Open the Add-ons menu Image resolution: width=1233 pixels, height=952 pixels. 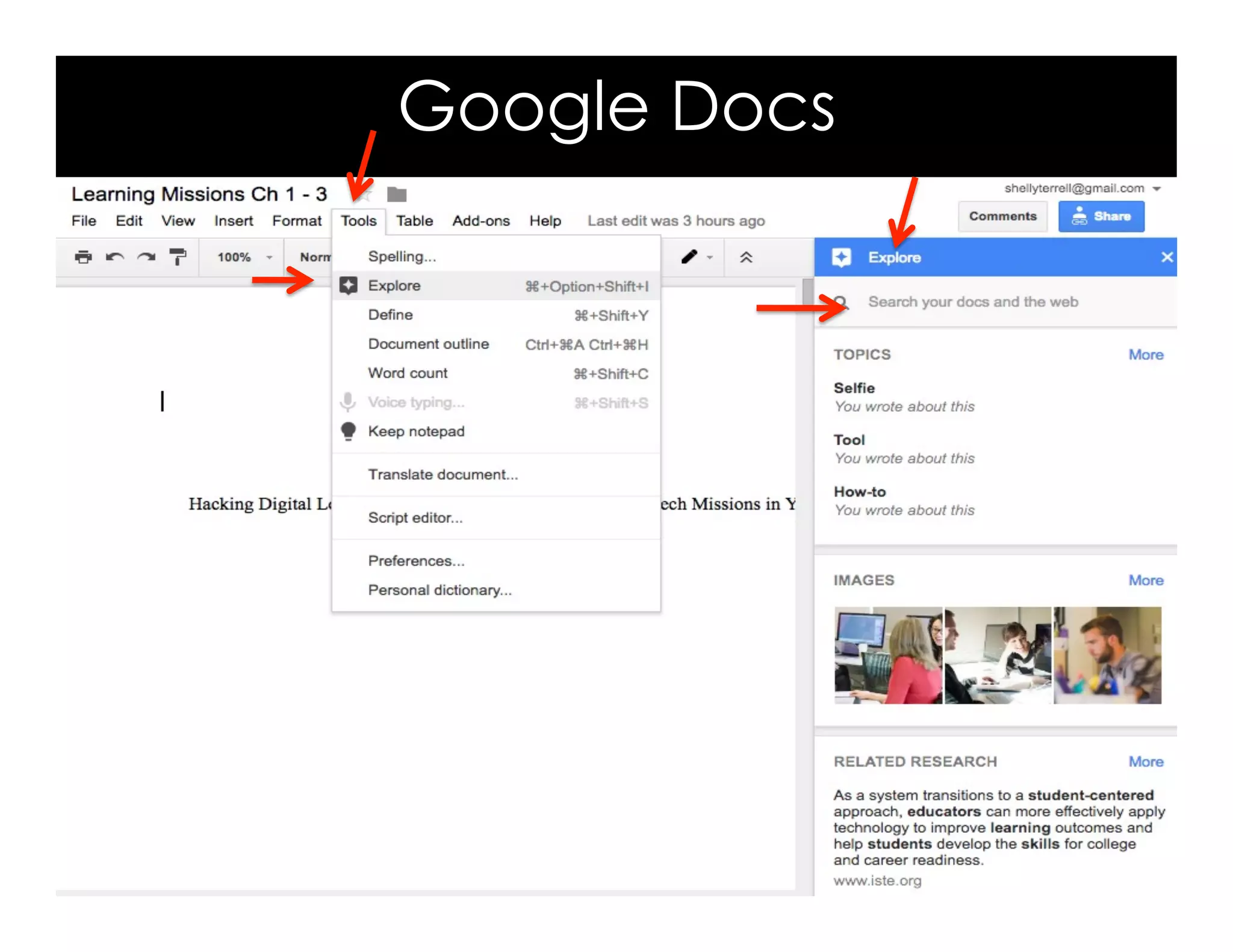(x=481, y=221)
